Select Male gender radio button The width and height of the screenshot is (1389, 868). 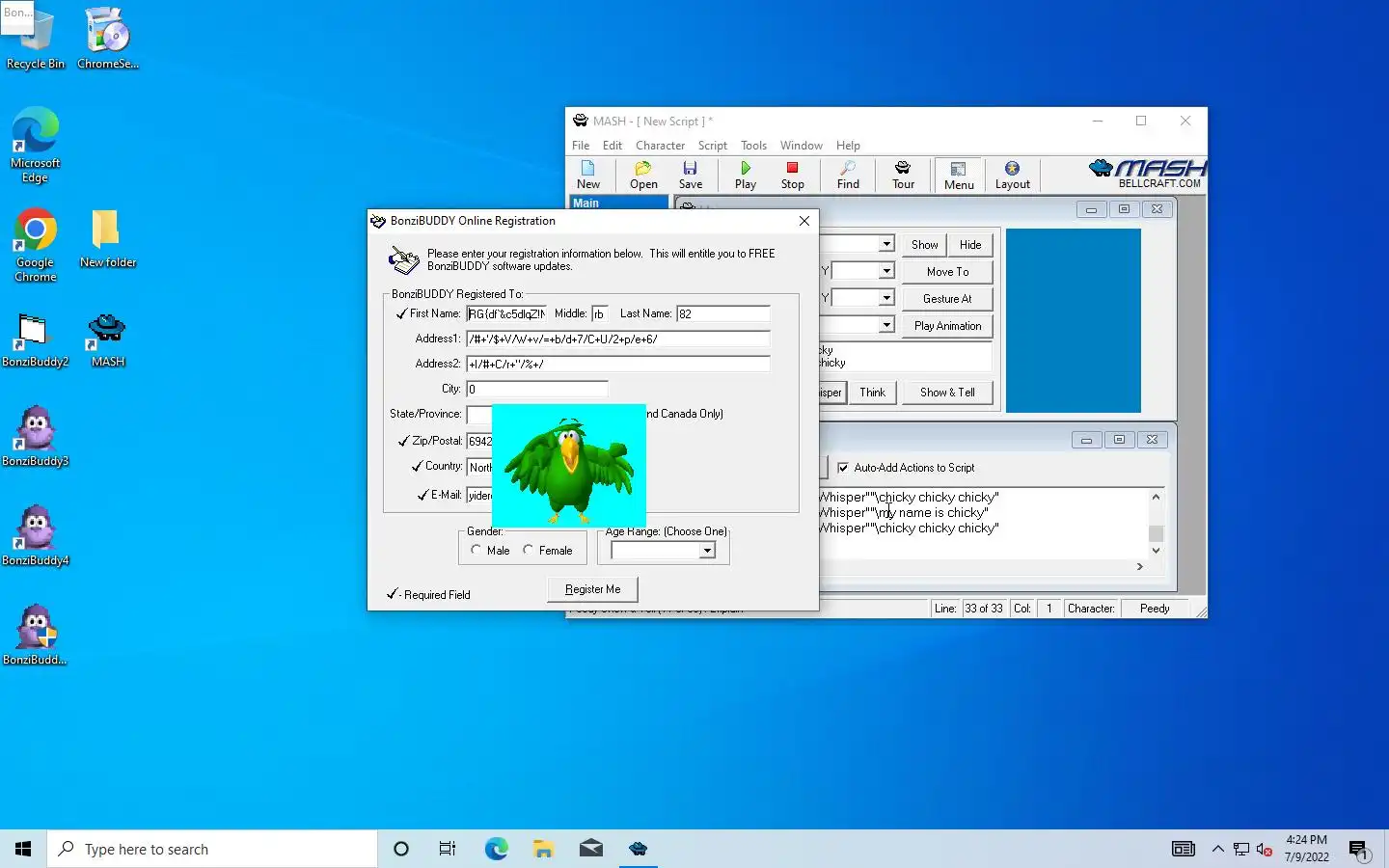coord(476,550)
